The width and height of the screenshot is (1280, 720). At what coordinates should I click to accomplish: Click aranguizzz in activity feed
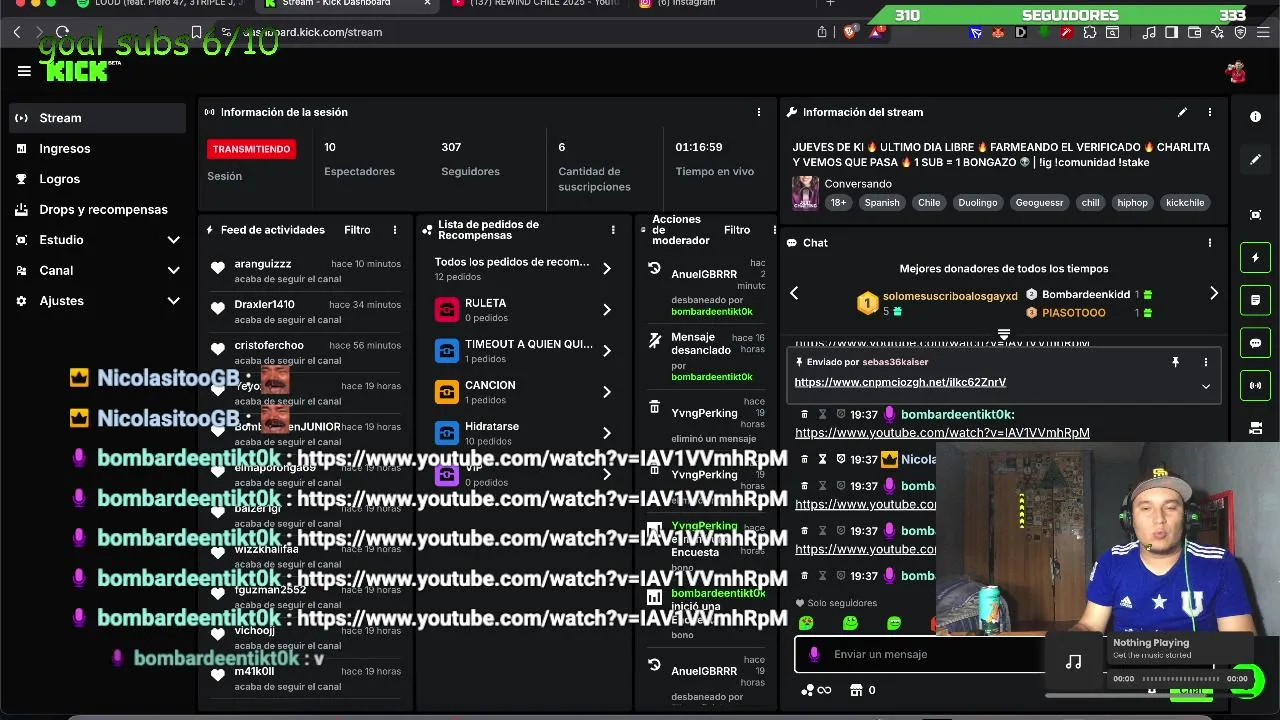point(263,264)
